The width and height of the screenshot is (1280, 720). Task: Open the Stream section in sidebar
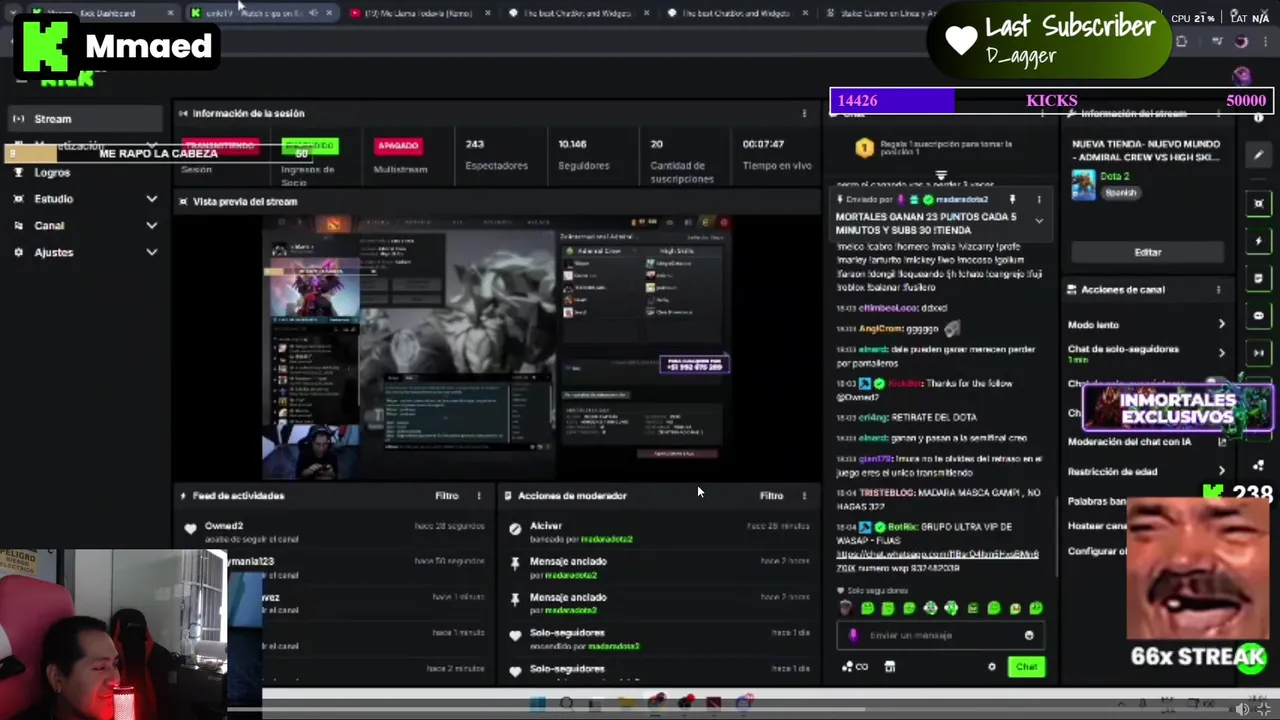pos(84,119)
